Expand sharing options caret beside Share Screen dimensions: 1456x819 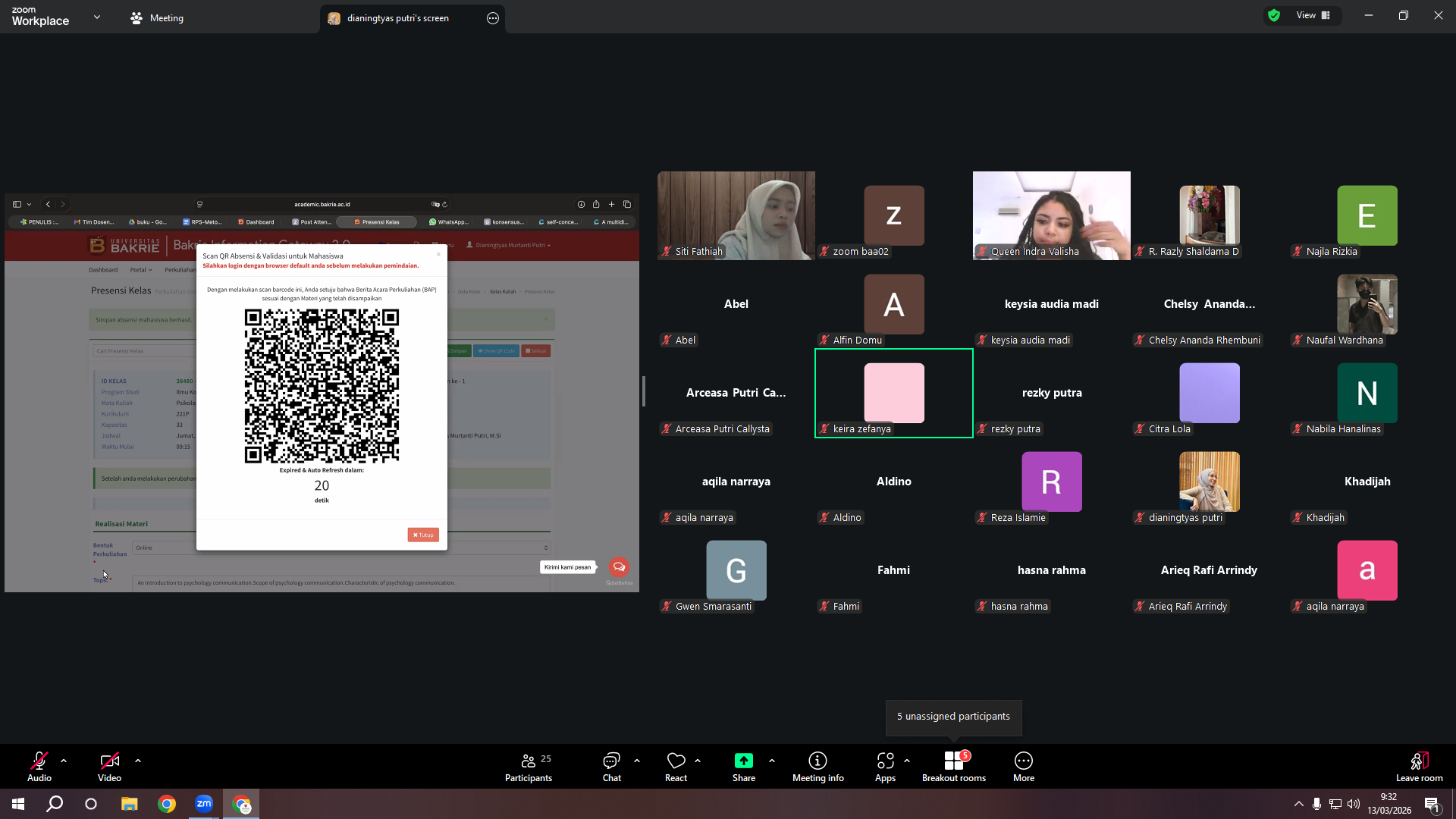click(x=772, y=761)
